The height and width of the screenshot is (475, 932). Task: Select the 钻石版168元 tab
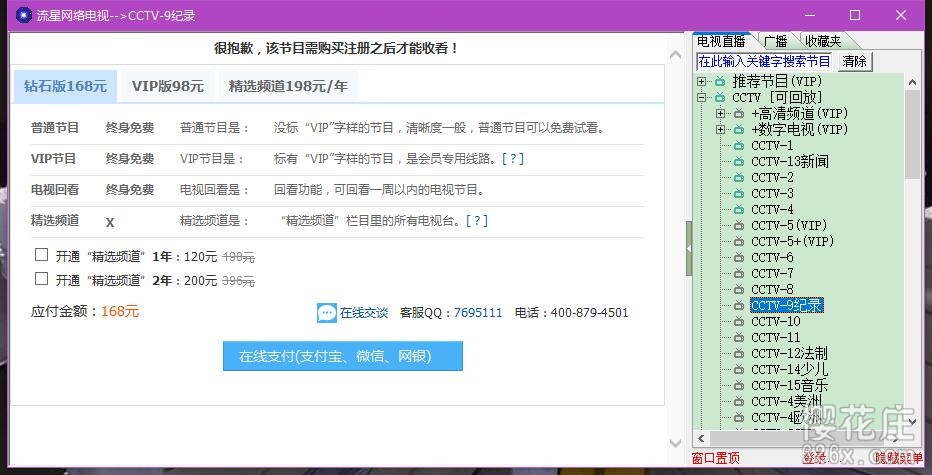tap(65, 86)
